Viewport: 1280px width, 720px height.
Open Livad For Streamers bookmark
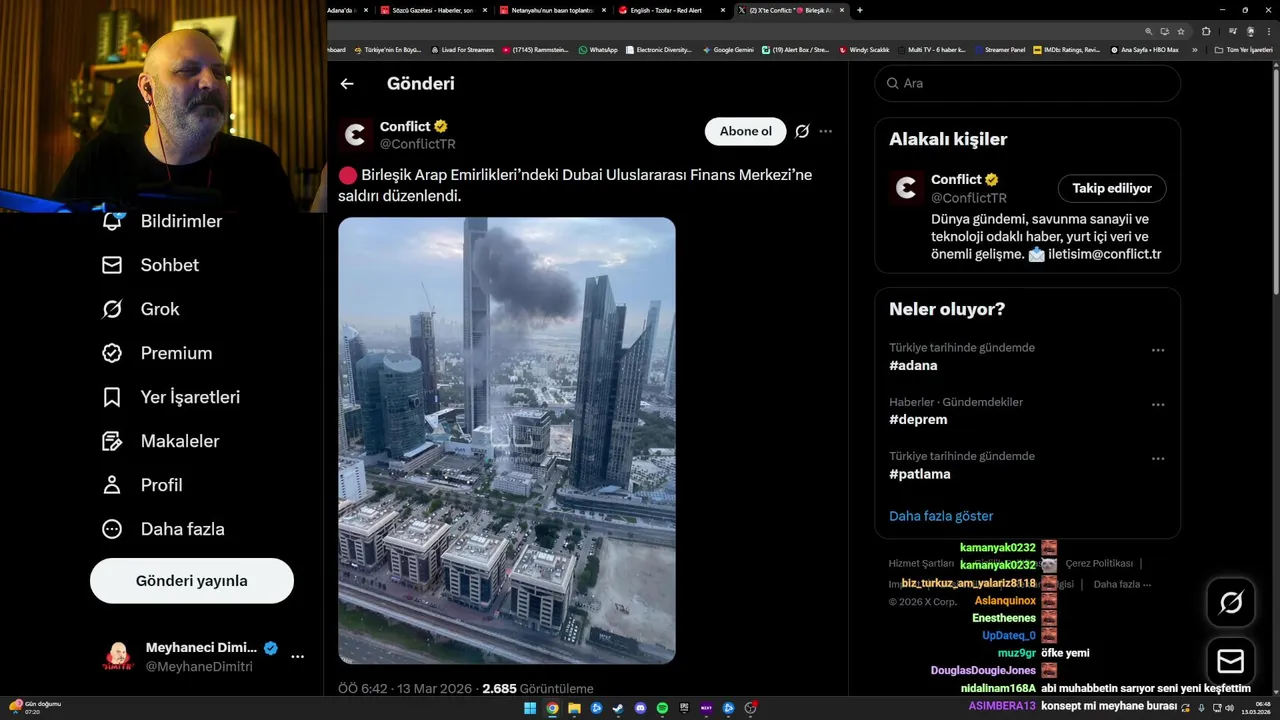[462, 50]
